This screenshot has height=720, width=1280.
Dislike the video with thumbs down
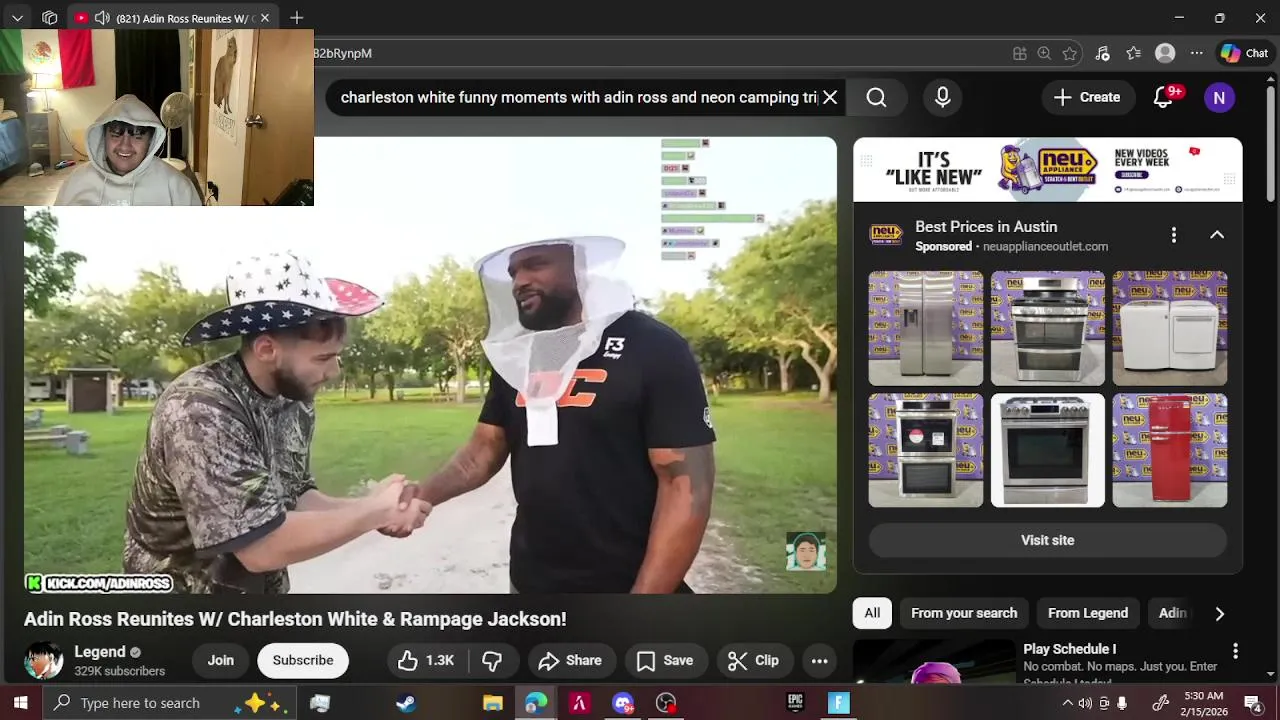[491, 660]
